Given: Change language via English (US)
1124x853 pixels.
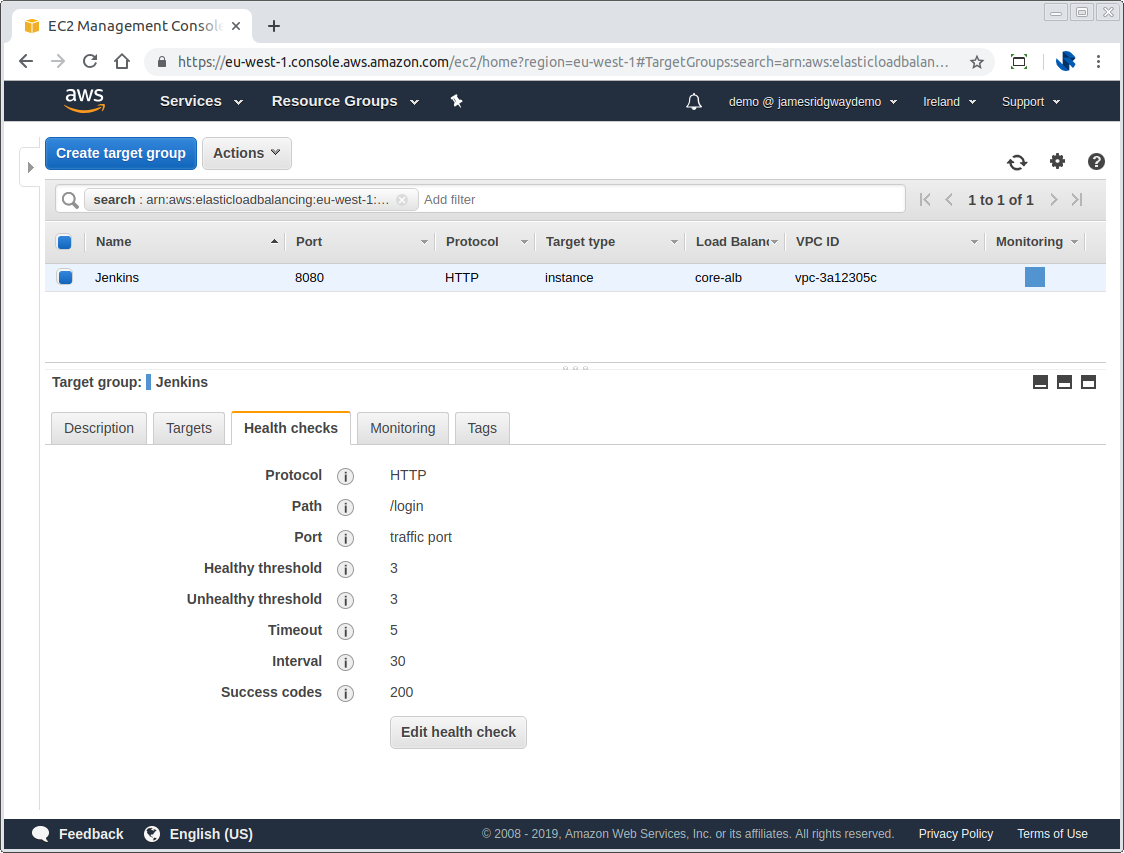Looking at the screenshot, I should 211,834.
